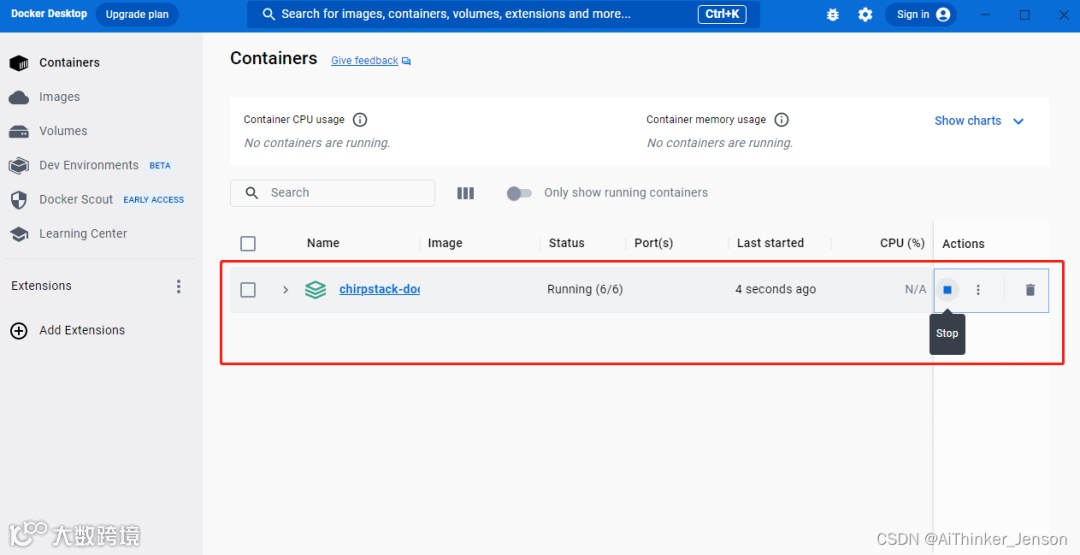The height and width of the screenshot is (555, 1080).
Task: Click the top global search bar
Action: pyautogui.click(x=503, y=14)
